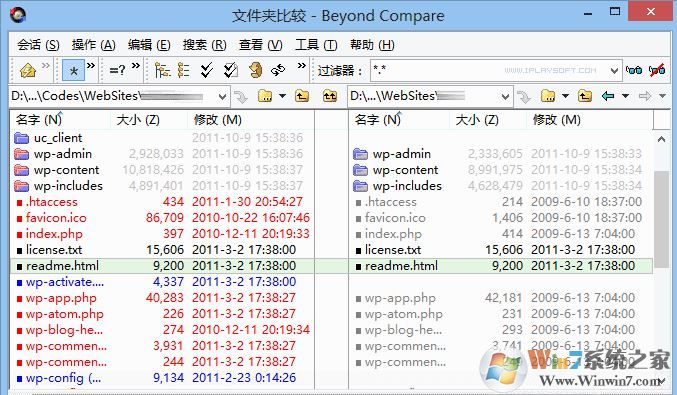This screenshot has height=395, width=677.
Task: Click the refresh/swap sides arrows icon
Action: pos(278,70)
